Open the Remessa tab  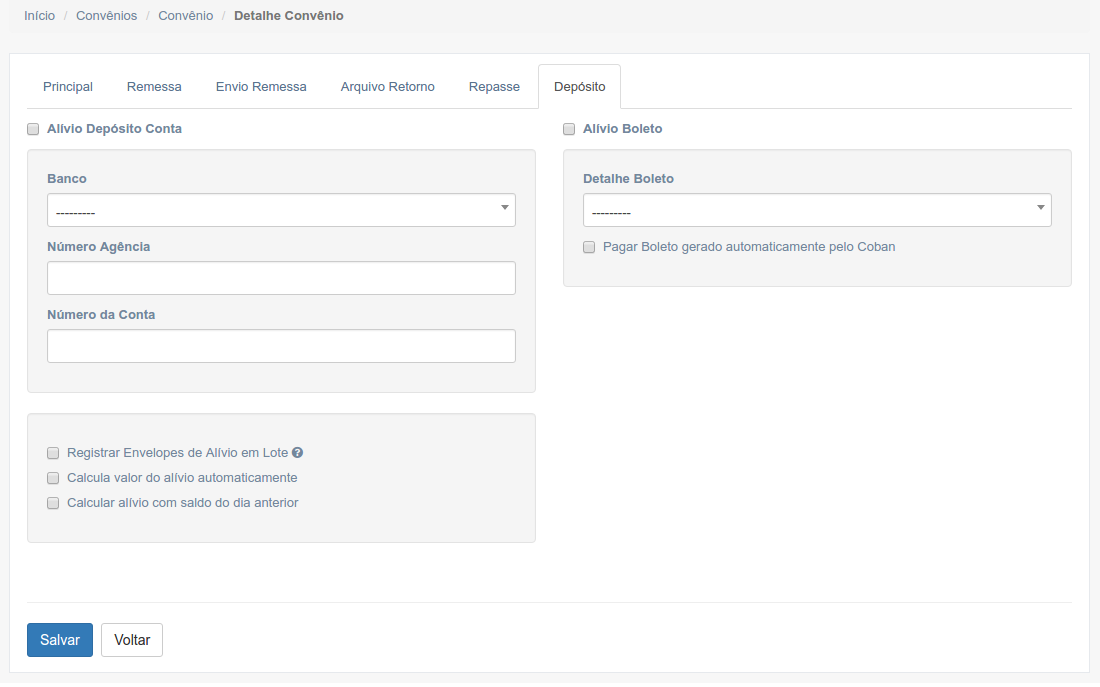tap(154, 87)
